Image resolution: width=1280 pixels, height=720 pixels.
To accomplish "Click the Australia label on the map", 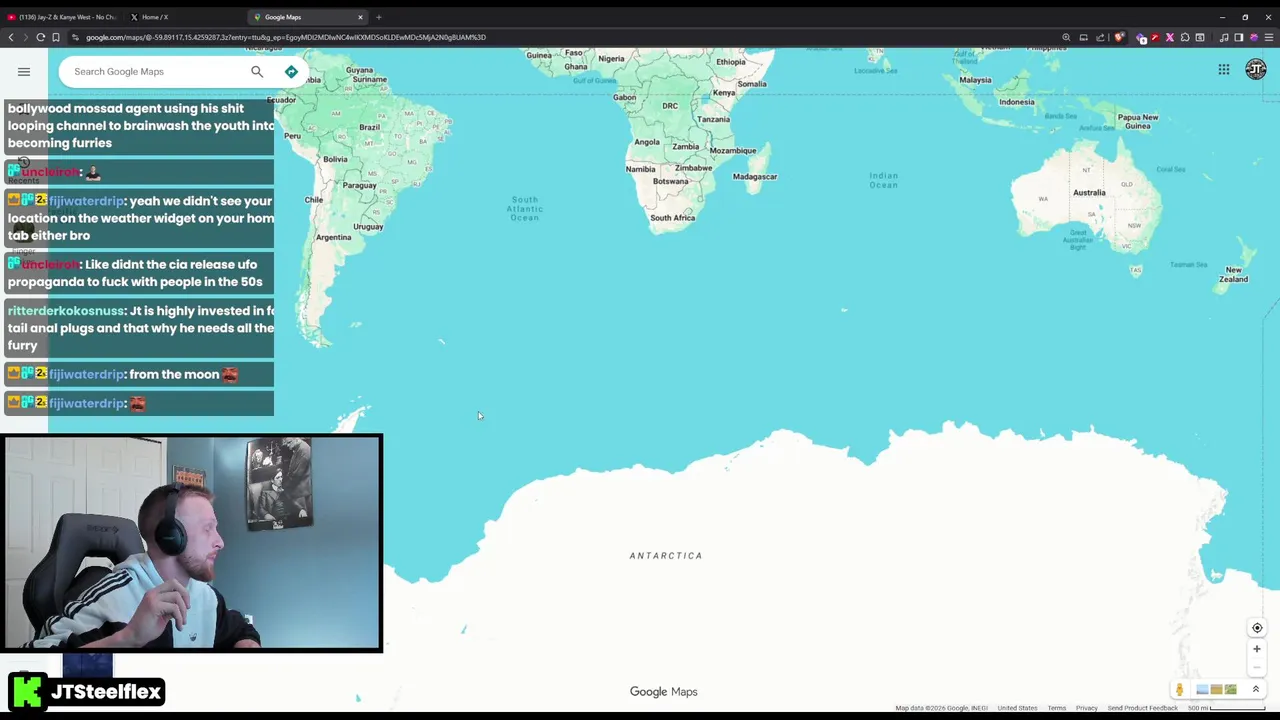I will (x=1089, y=192).
